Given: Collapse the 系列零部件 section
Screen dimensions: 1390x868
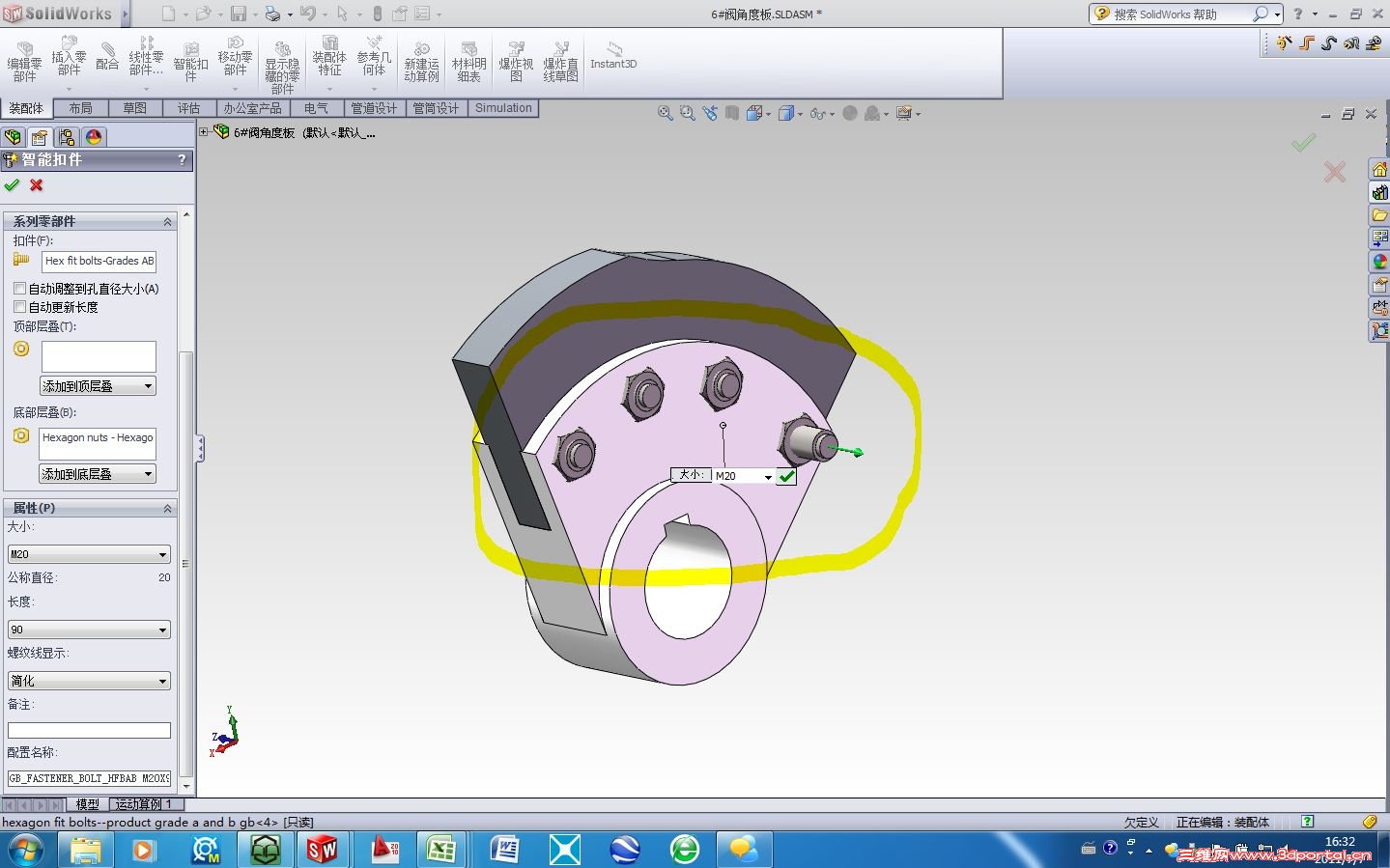Looking at the screenshot, I should click(167, 221).
